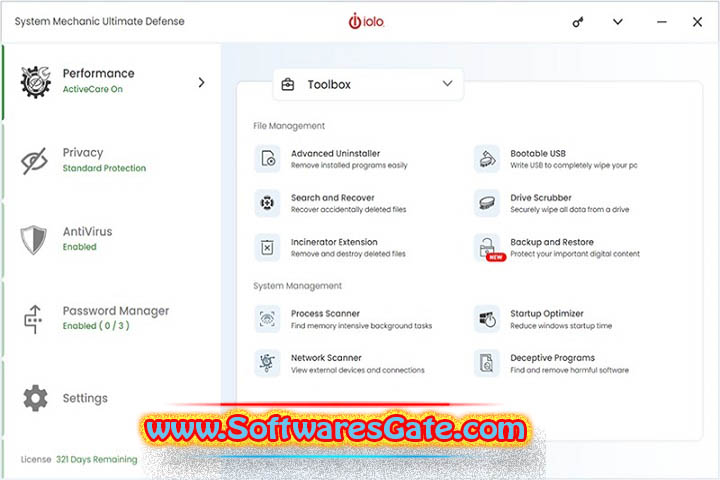Click the Process Scanner icon
This screenshot has height=480, width=720.
coord(268,319)
